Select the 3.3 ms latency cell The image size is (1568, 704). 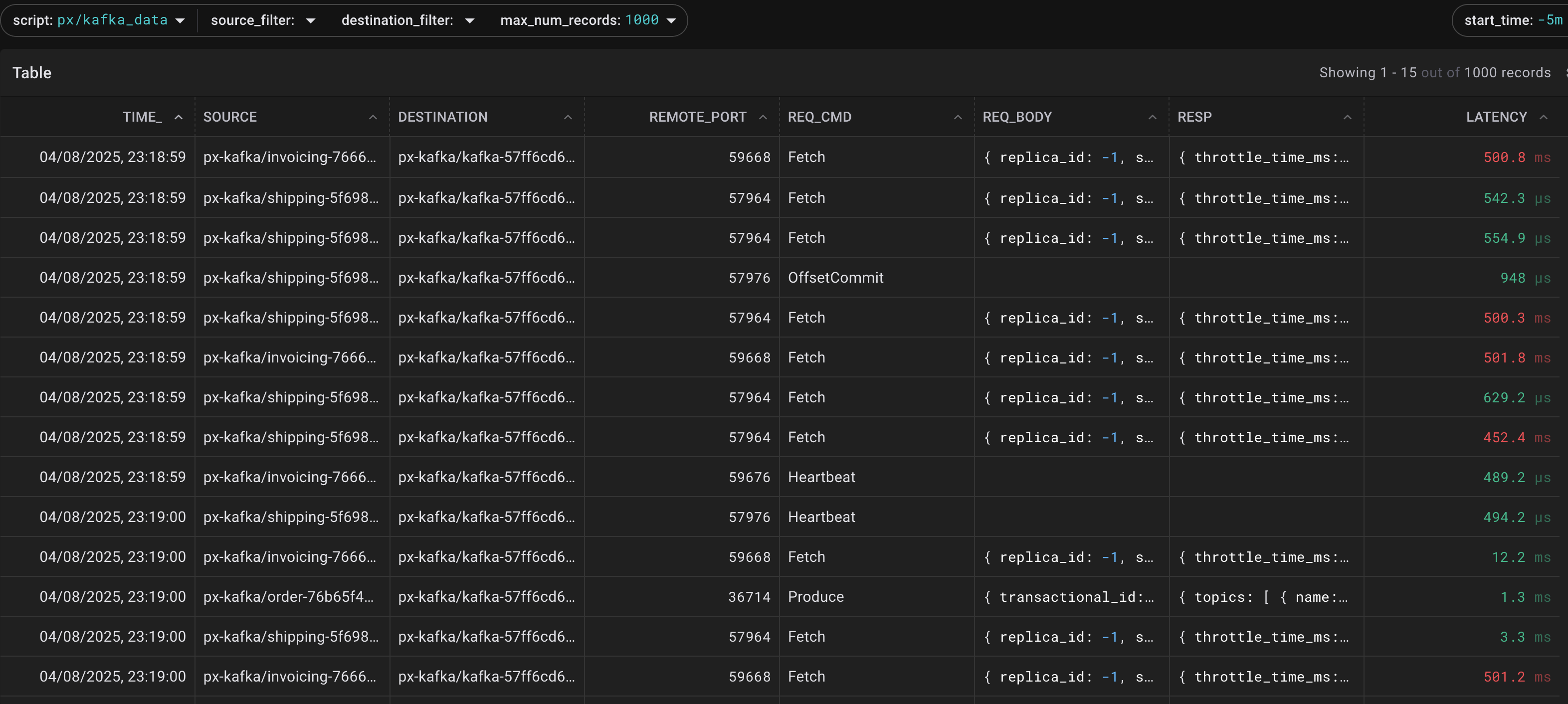1461,637
